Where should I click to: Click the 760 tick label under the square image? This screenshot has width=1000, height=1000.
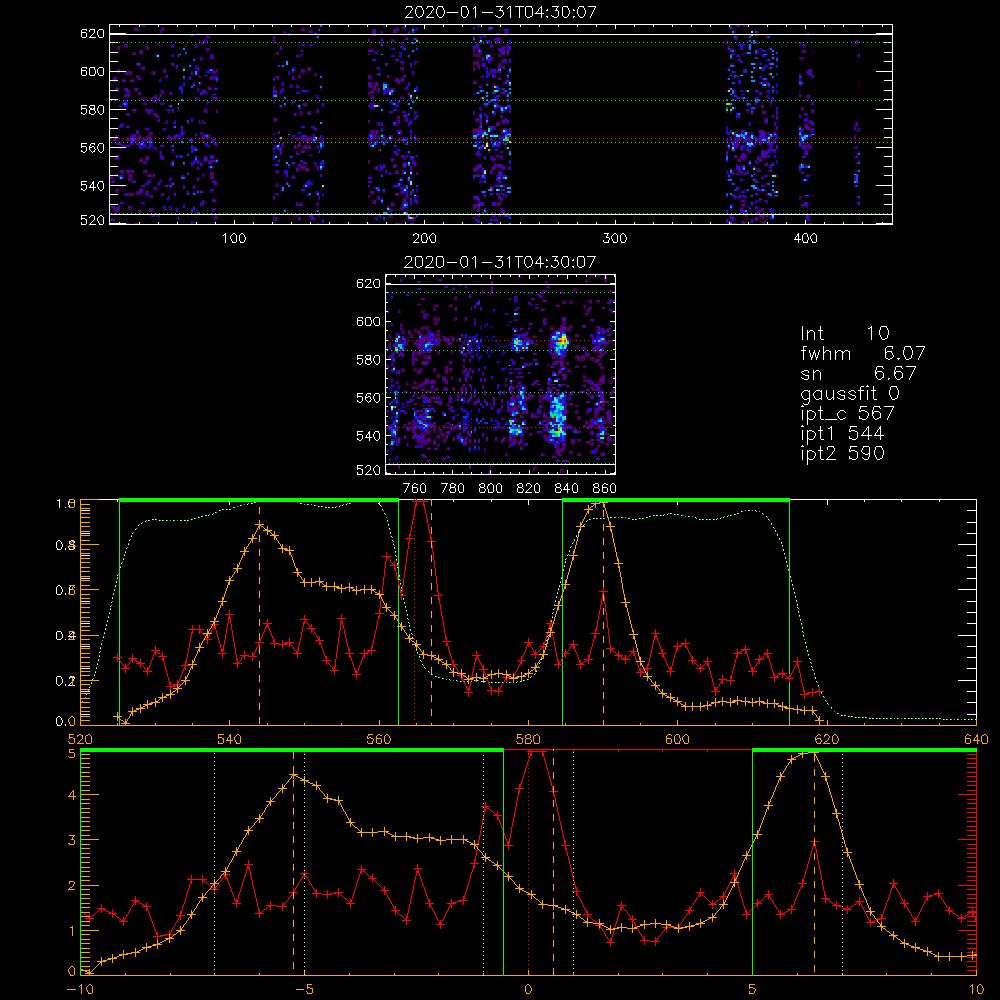click(415, 489)
